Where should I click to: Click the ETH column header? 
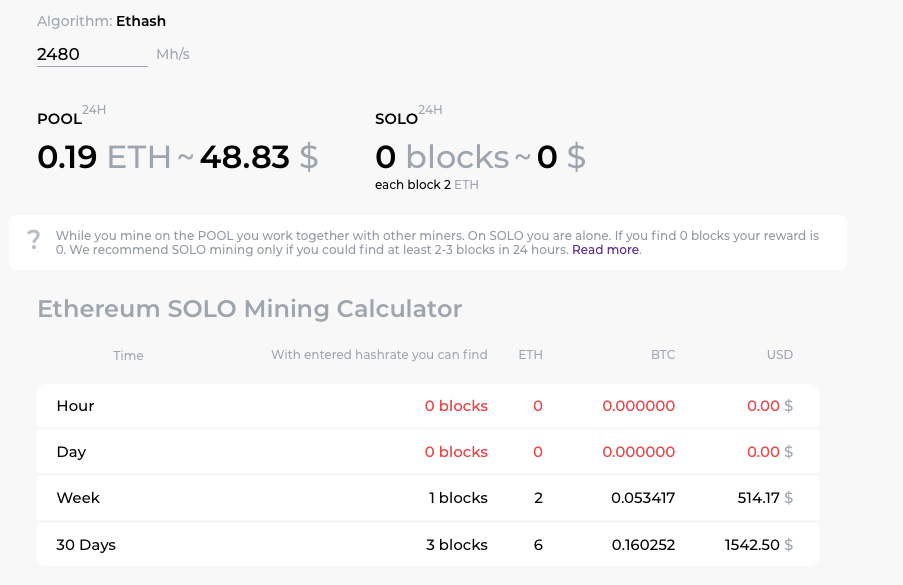(x=530, y=355)
